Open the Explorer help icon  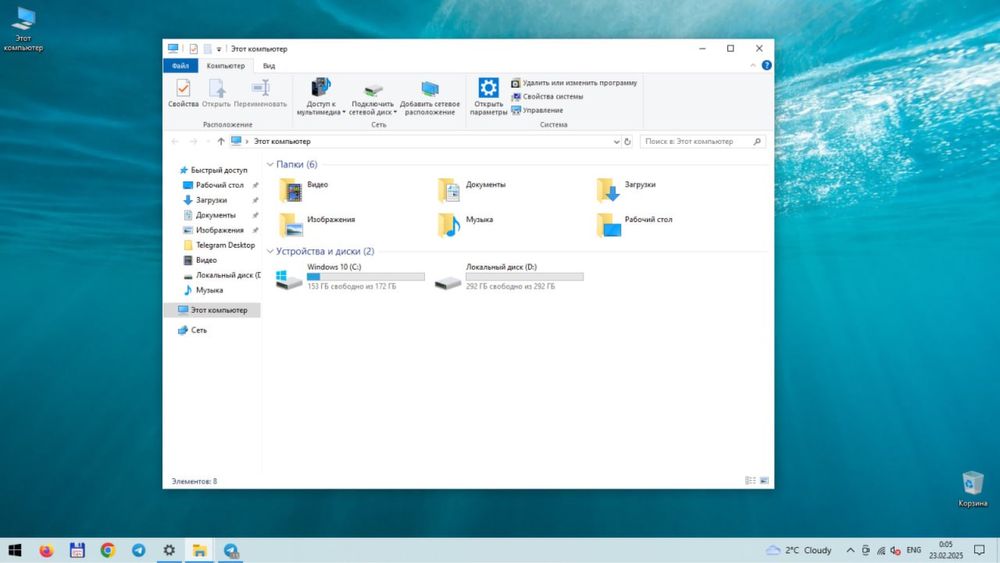pos(767,65)
